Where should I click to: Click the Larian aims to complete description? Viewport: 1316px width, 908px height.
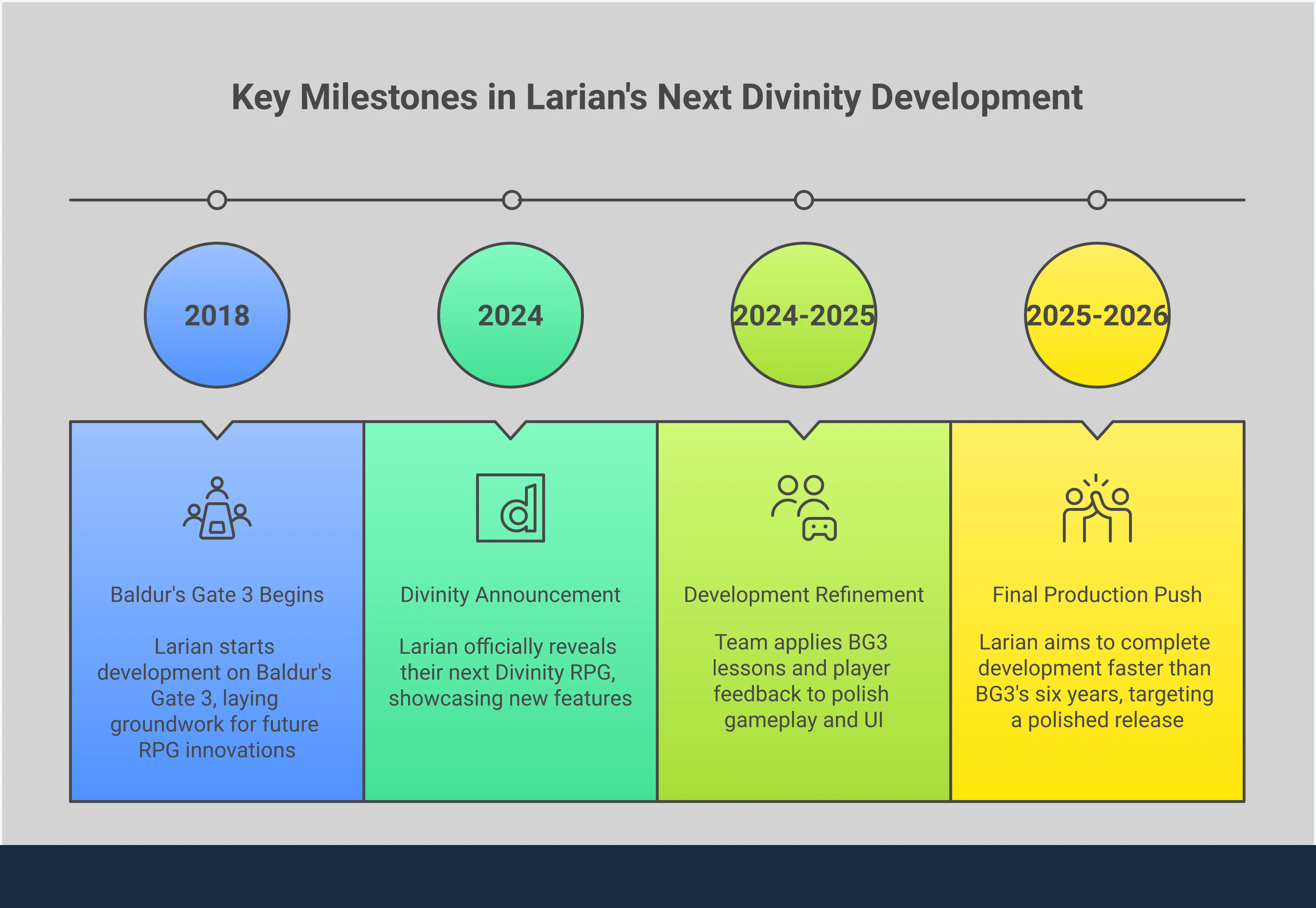(x=1095, y=681)
